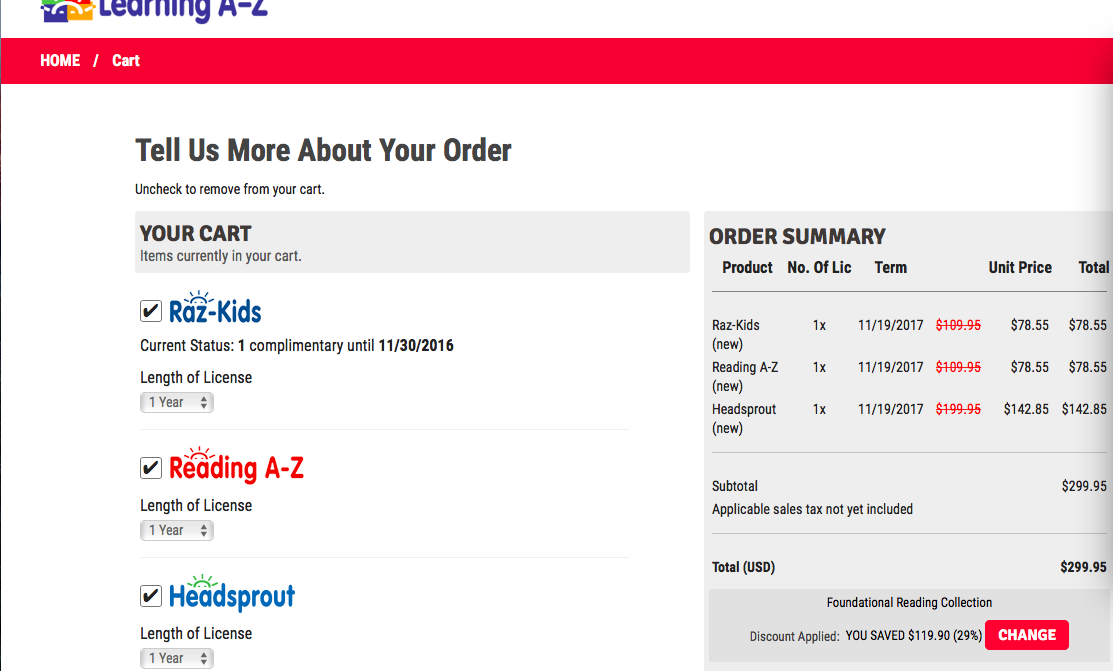Uncheck the Headsprout cart checkbox
The width and height of the screenshot is (1113, 671).
pos(150,596)
